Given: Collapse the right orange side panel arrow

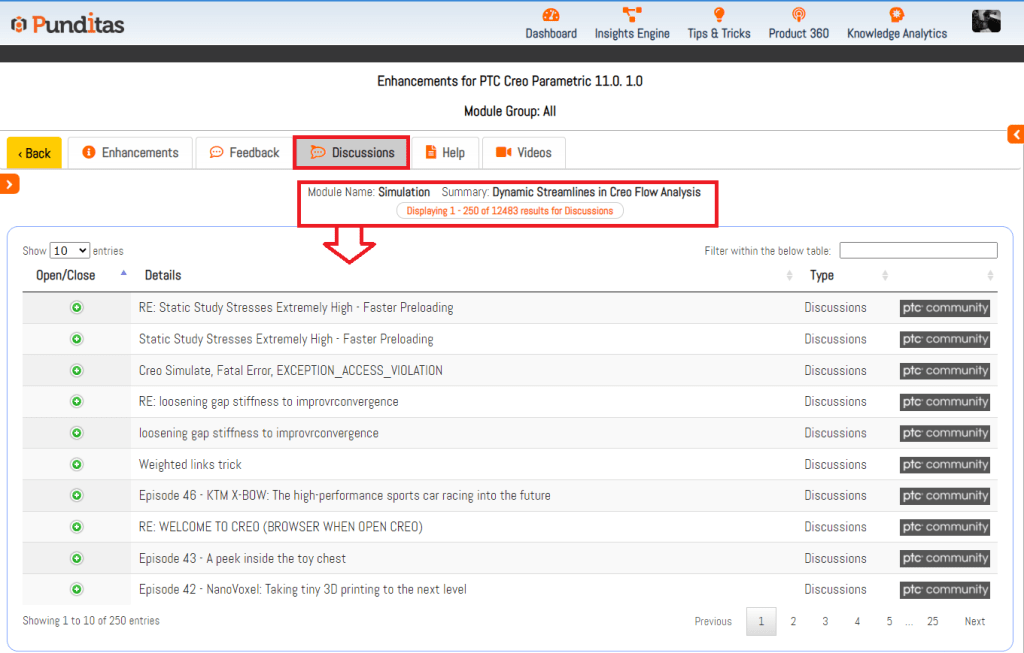Looking at the screenshot, I should [x=1015, y=135].
